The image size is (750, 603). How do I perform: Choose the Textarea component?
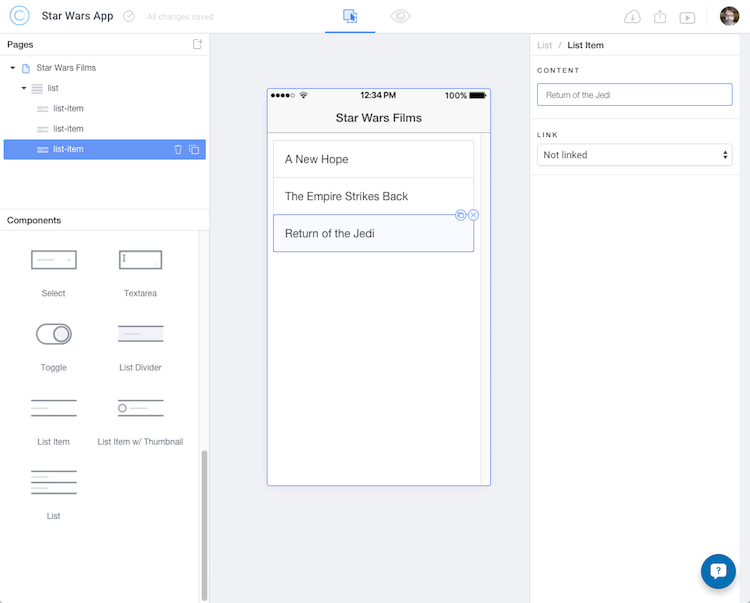pyautogui.click(x=140, y=274)
